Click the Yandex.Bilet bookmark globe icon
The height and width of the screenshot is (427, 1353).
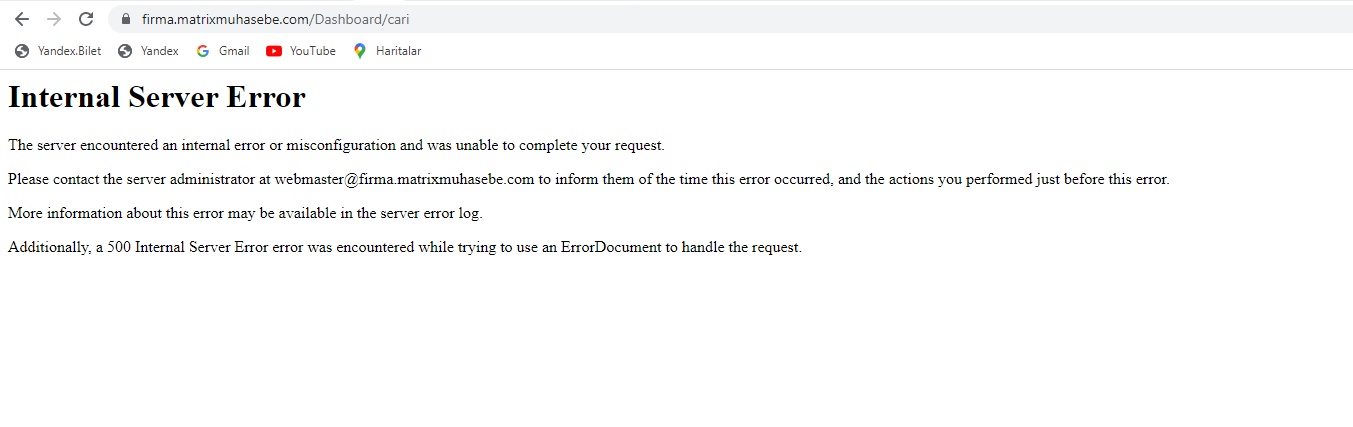coord(22,51)
